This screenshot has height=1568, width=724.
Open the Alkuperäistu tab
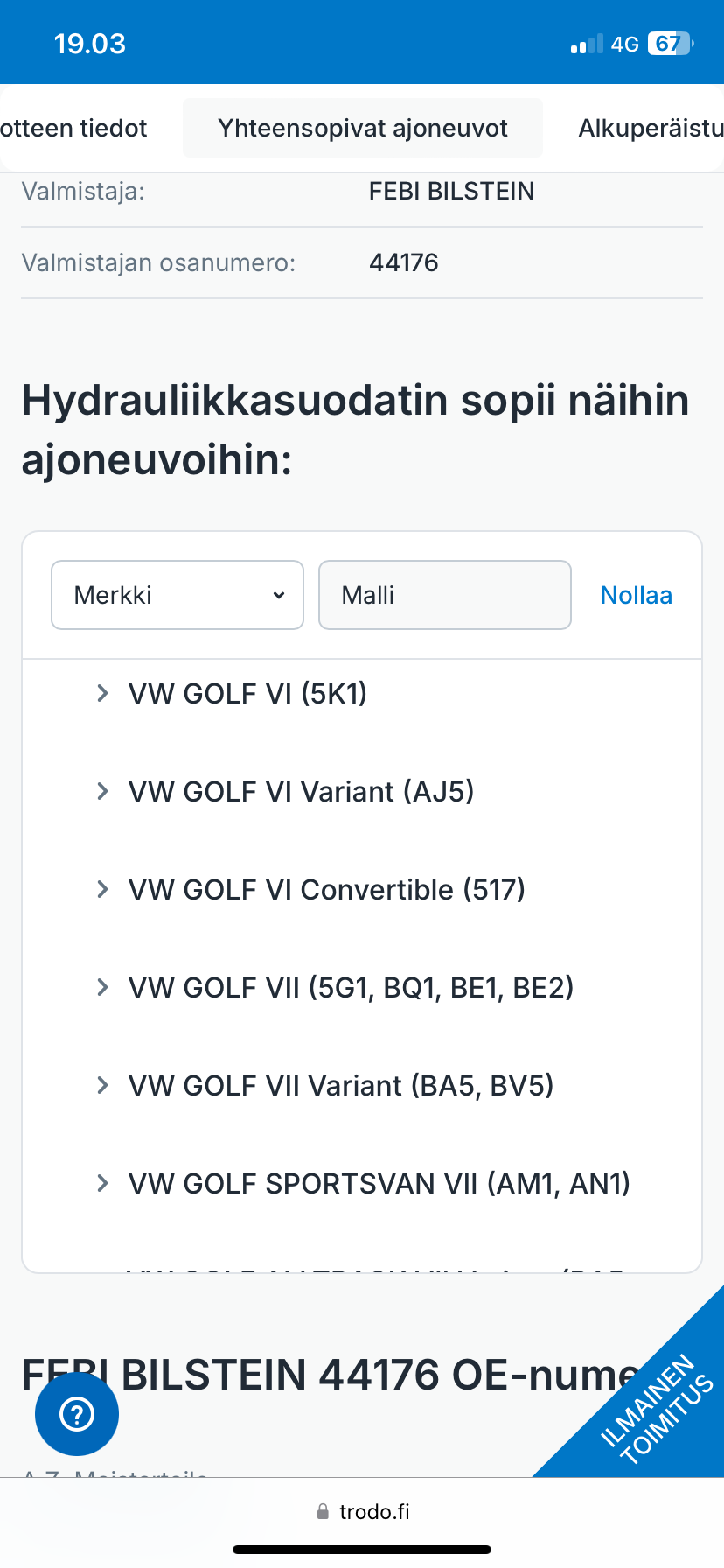coord(651,129)
